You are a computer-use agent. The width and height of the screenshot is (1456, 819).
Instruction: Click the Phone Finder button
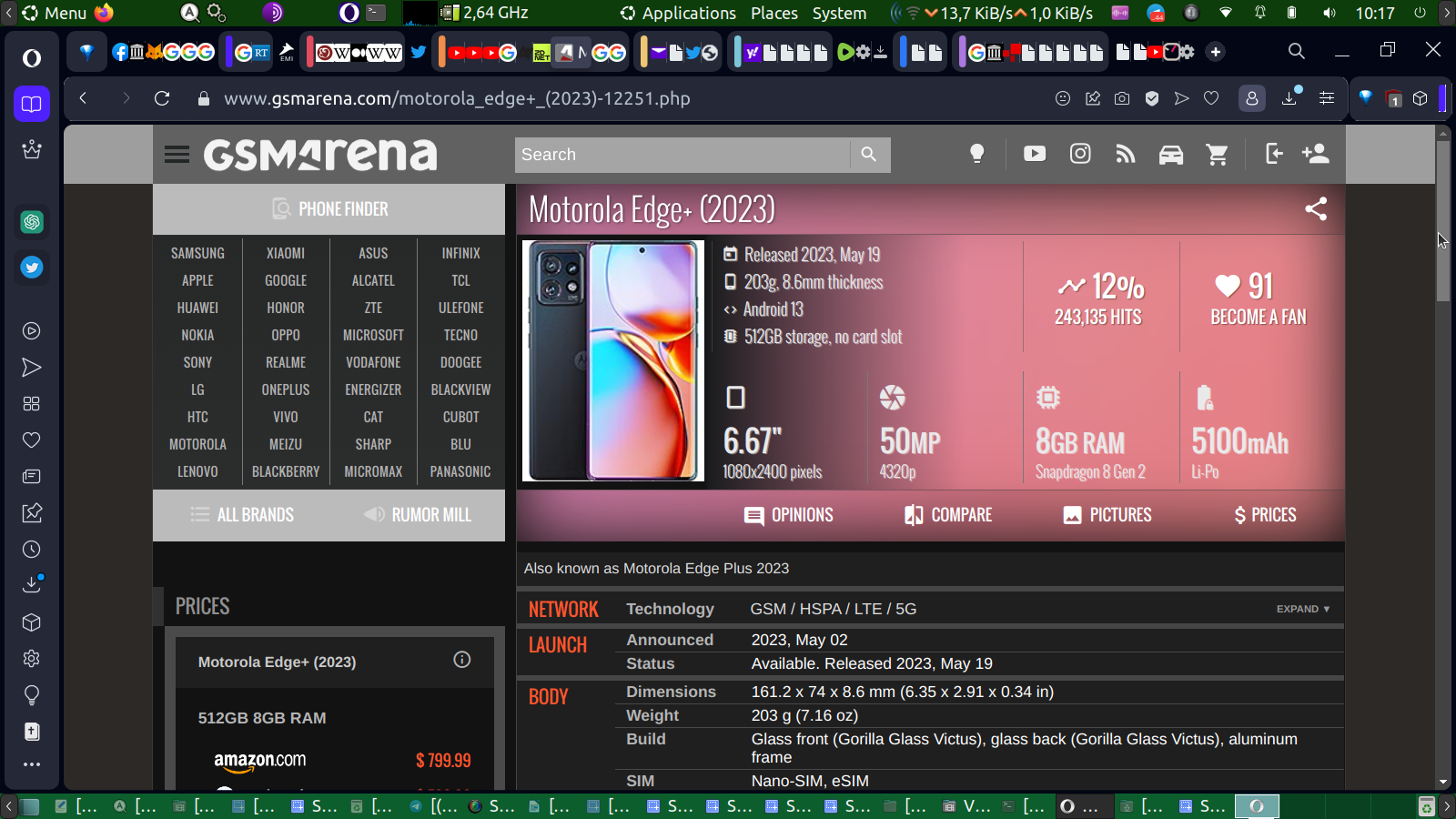[x=329, y=209]
